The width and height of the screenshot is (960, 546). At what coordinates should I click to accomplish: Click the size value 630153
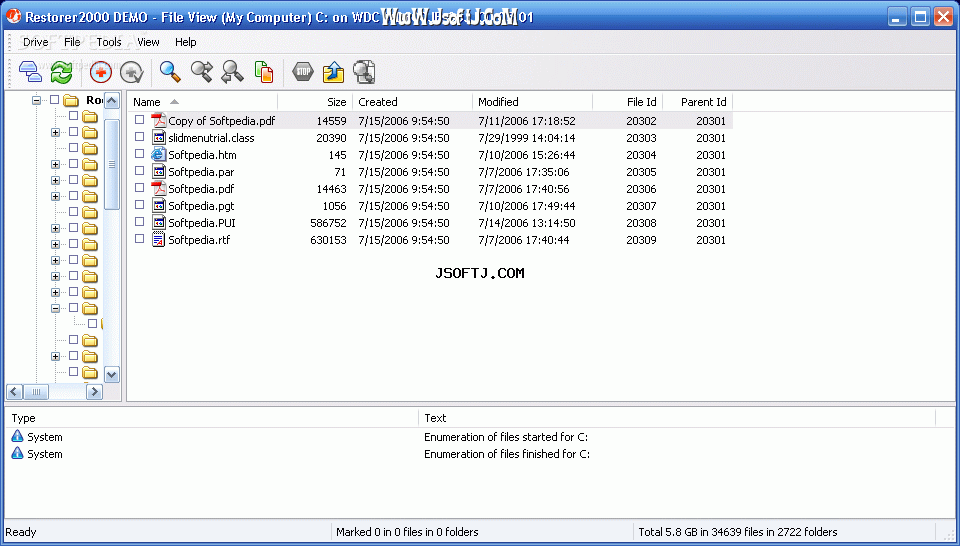[328, 240]
